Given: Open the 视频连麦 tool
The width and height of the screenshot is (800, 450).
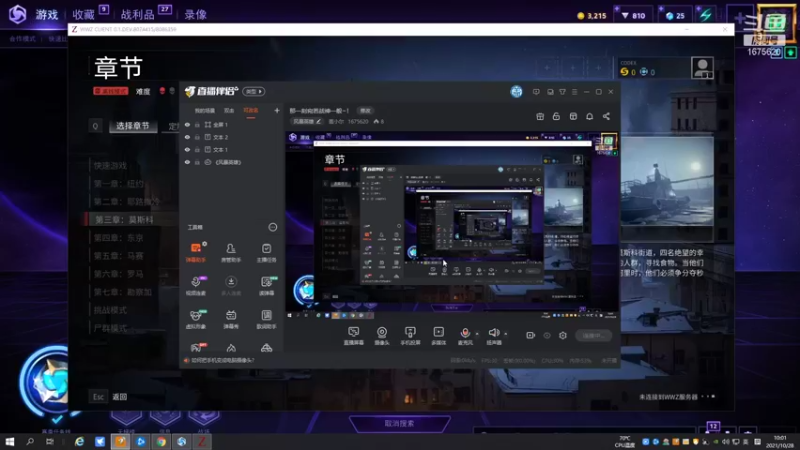Looking at the screenshot, I should tap(195, 286).
